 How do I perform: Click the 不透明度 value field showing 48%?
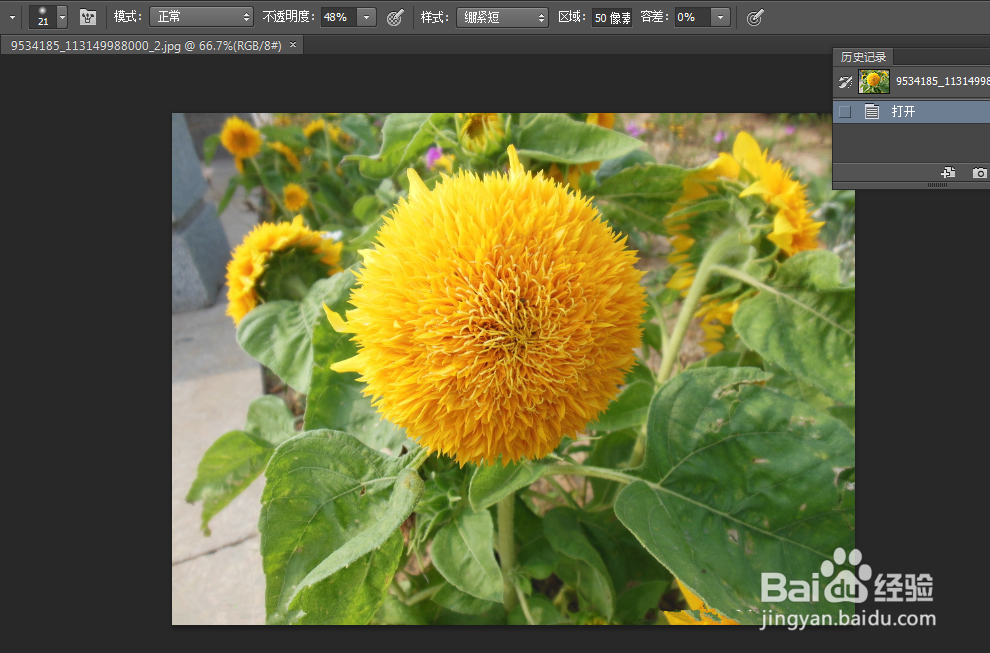coord(338,17)
